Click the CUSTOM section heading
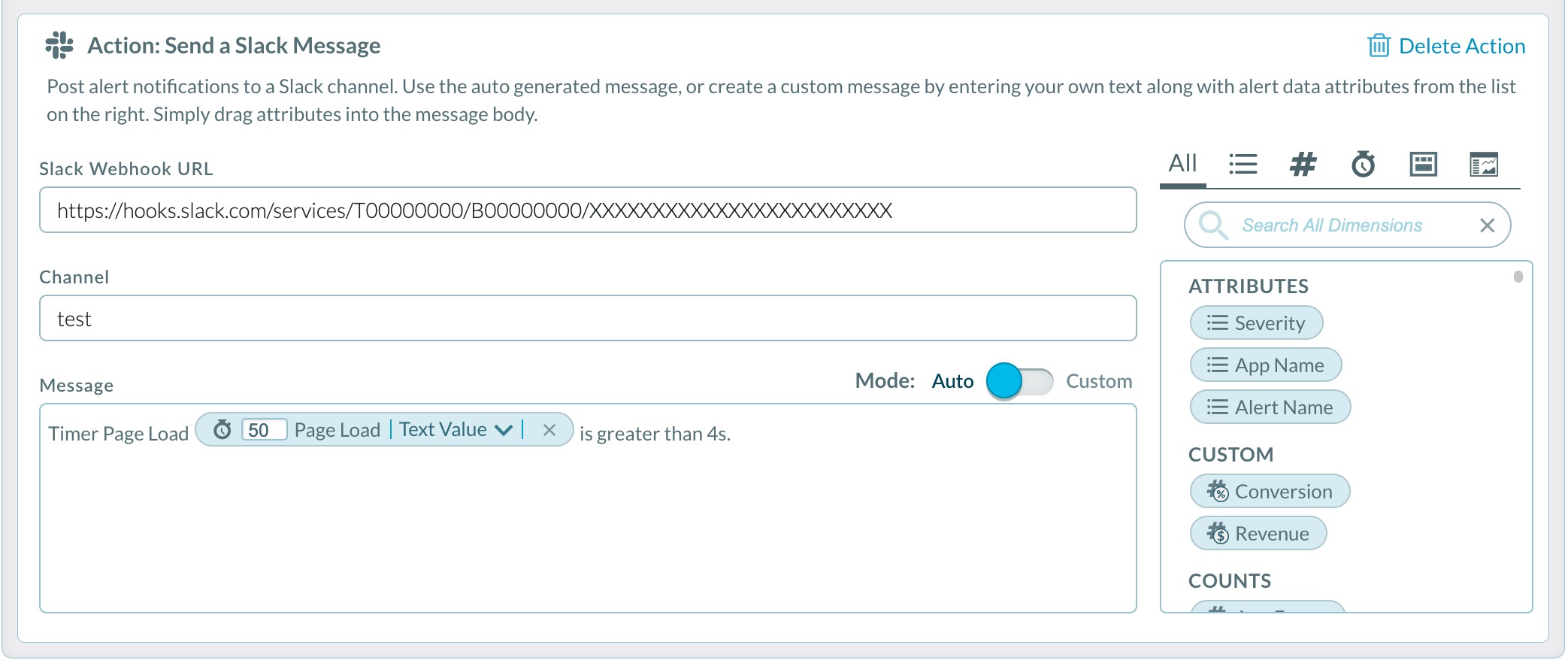 point(1231,455)
